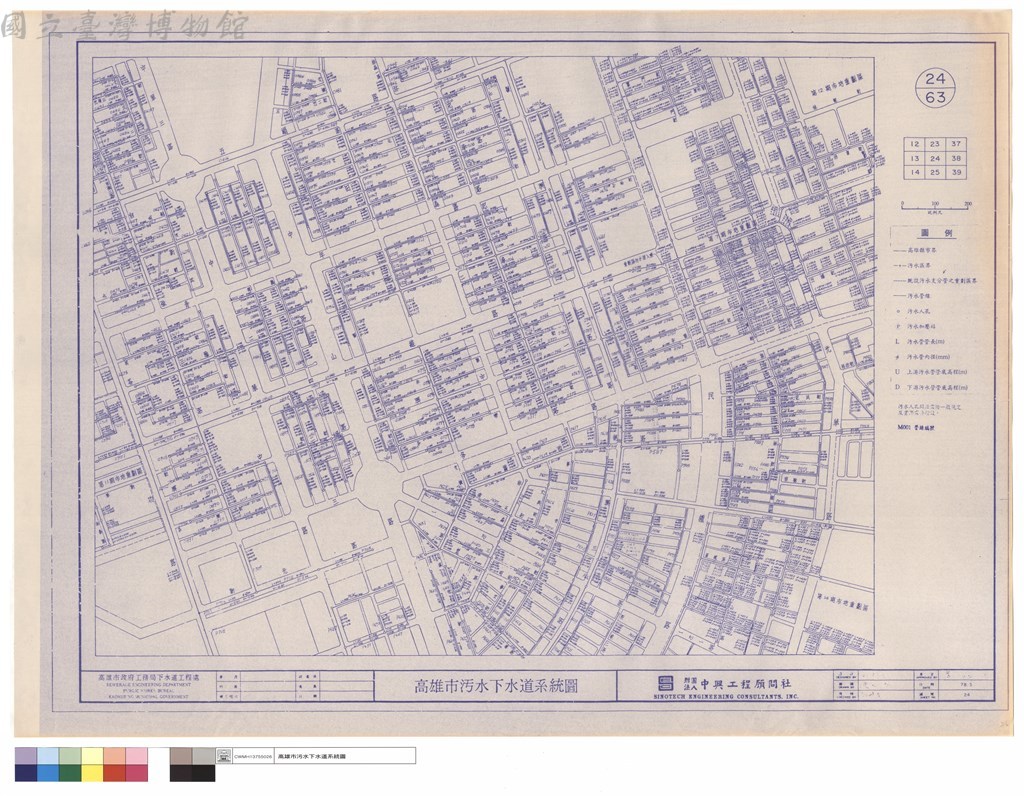Click legend entry D downstream pipe invert elevation

coord(931,387)
